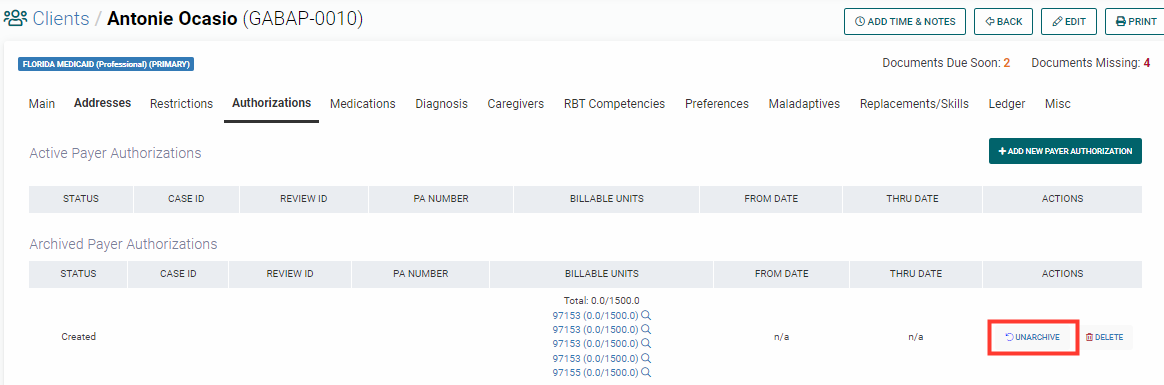Unarchive the Created authorization
This screenshot has height=385, width=1164.
[x=1032, y=337]
